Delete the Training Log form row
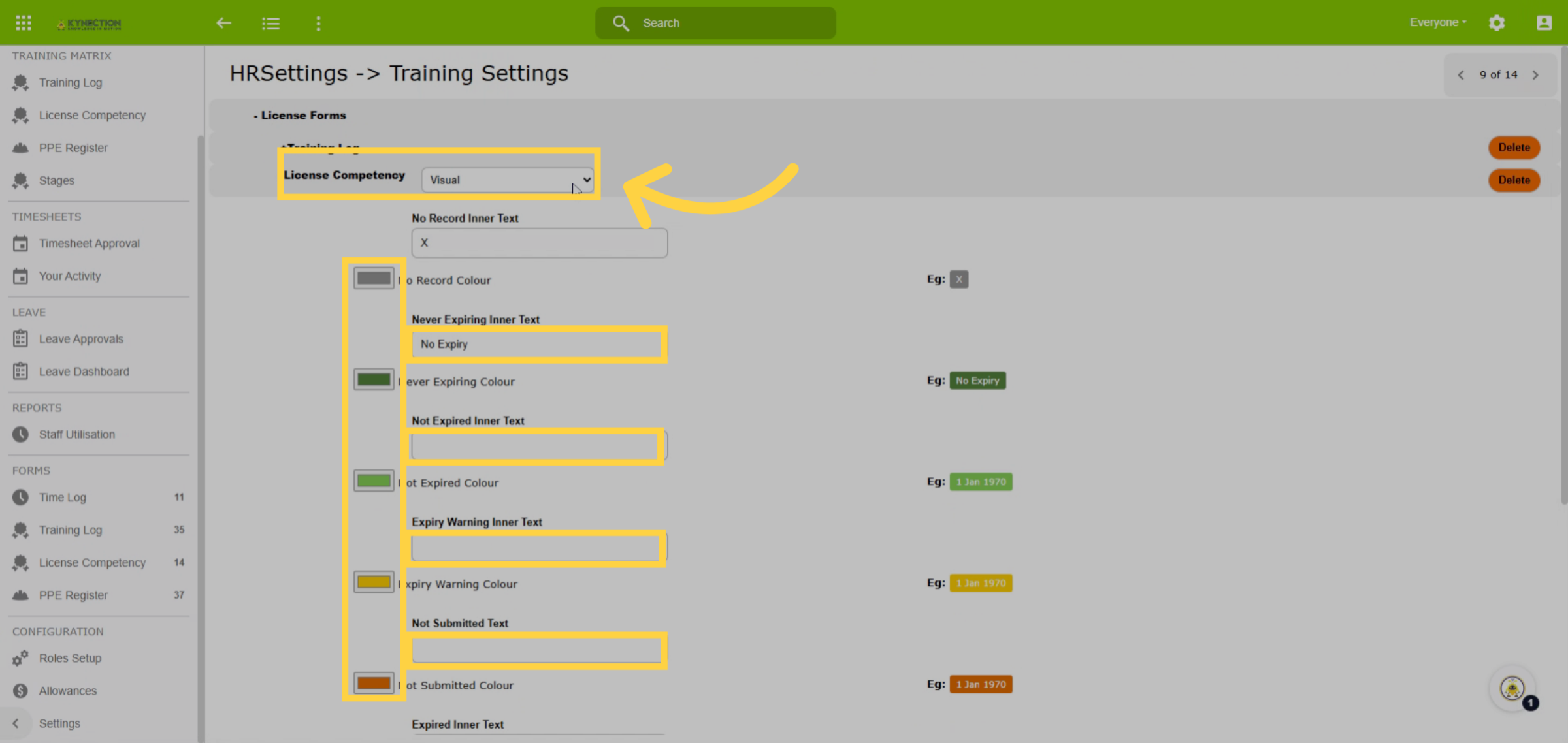The width and height of the screenshot is (1568, 743). tap(1514, 148)
